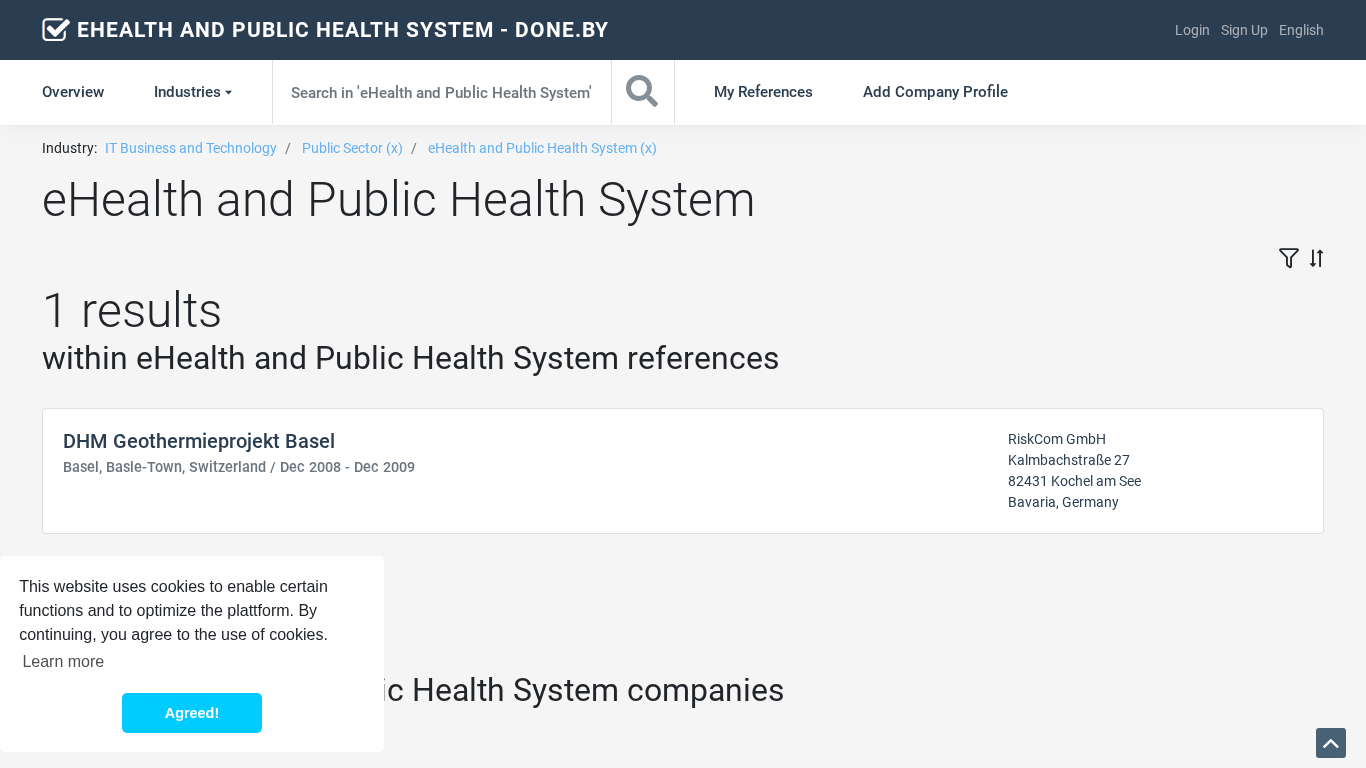Click 'Basel, Basle-Town, Switzerland / Dec 2008 - Dec 2009' text

(x=239, y=467)
